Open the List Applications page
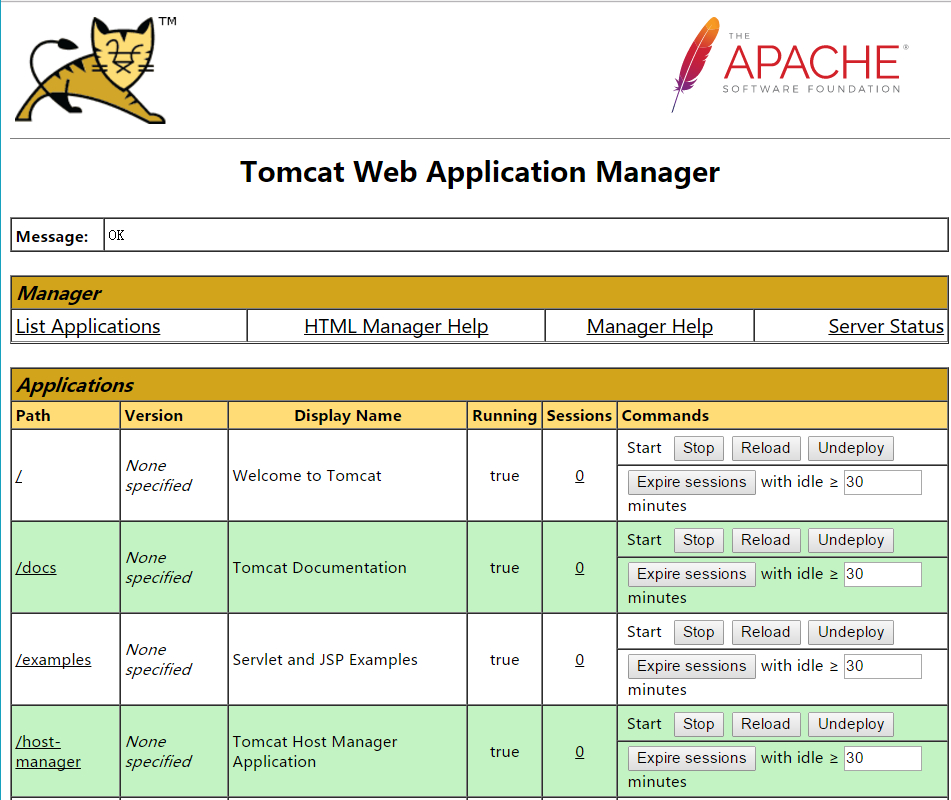951x800 pixels. [x=87, y=326]
